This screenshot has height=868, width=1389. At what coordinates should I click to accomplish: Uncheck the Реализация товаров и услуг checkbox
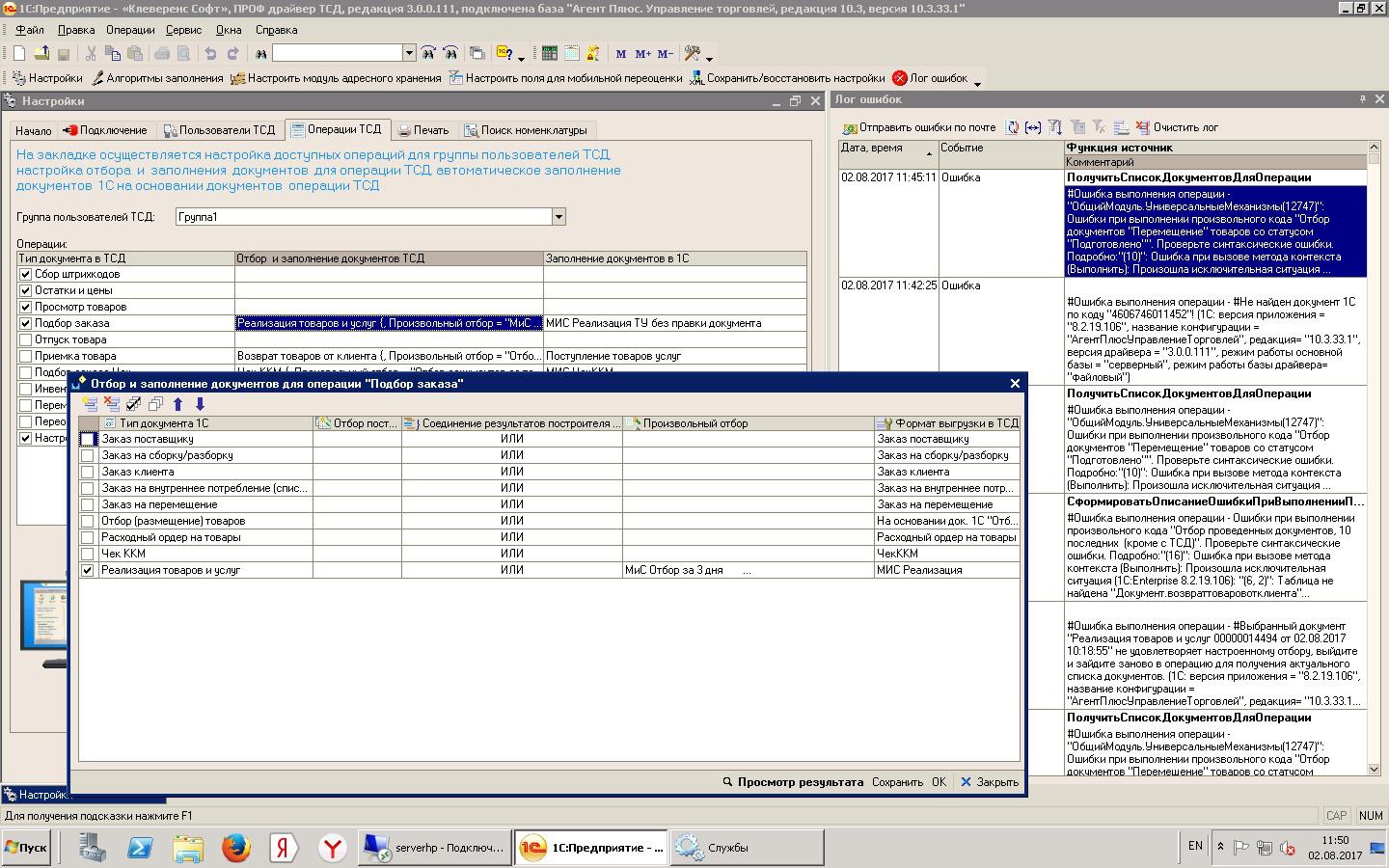coord(88,570)
